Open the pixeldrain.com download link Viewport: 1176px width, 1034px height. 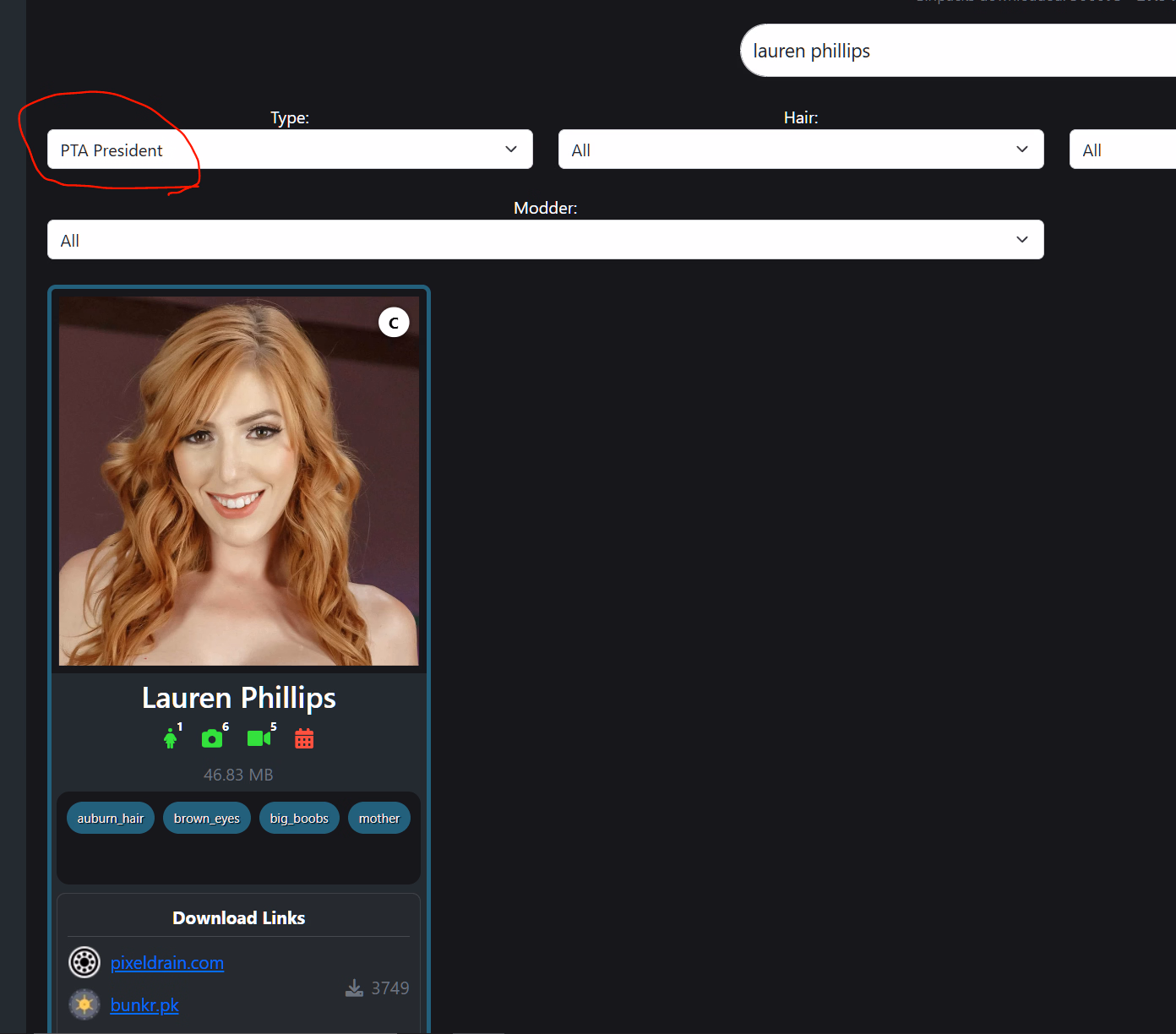click(x=167, y=963)
